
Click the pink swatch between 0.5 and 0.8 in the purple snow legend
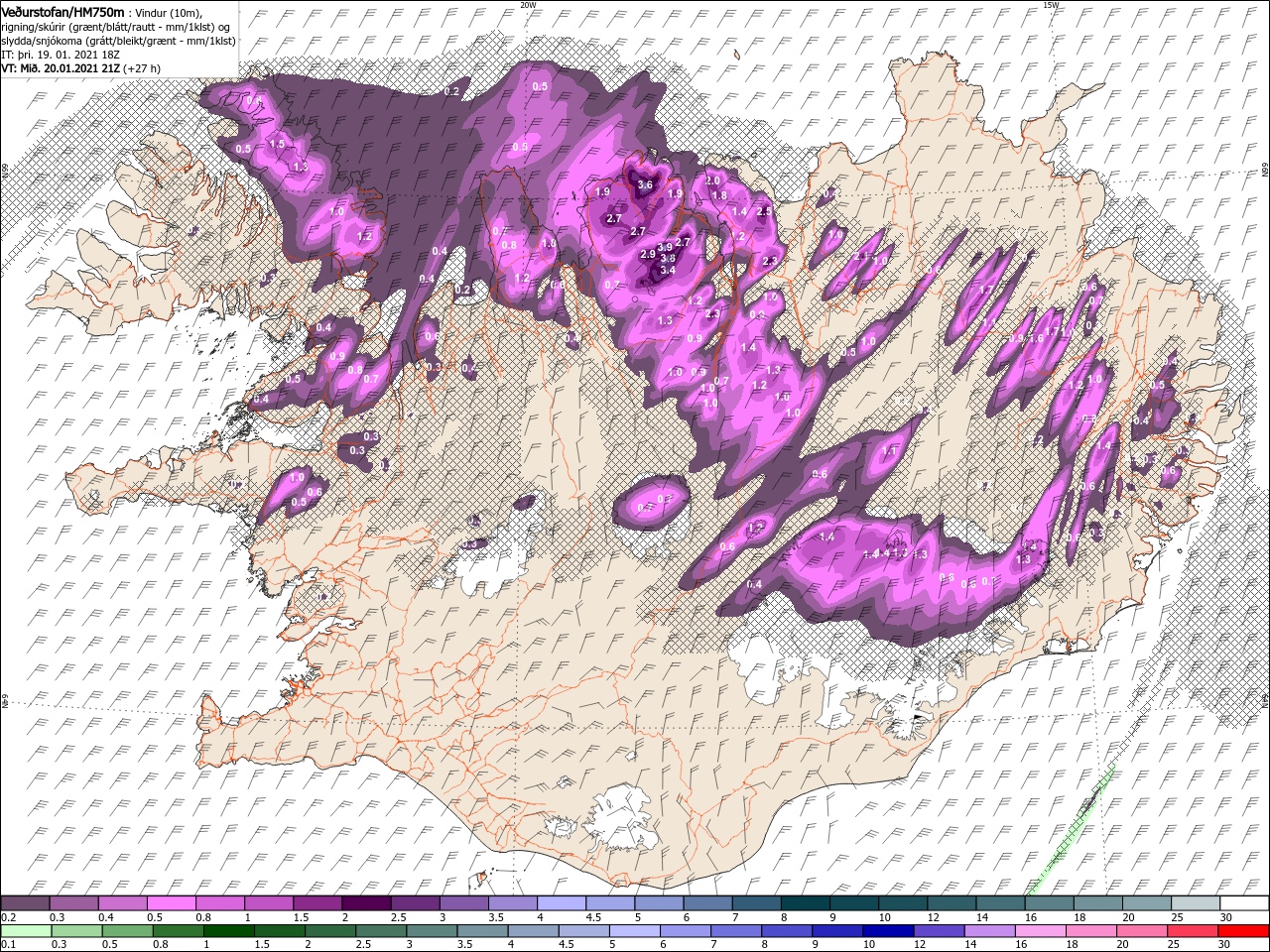point(171,903)
